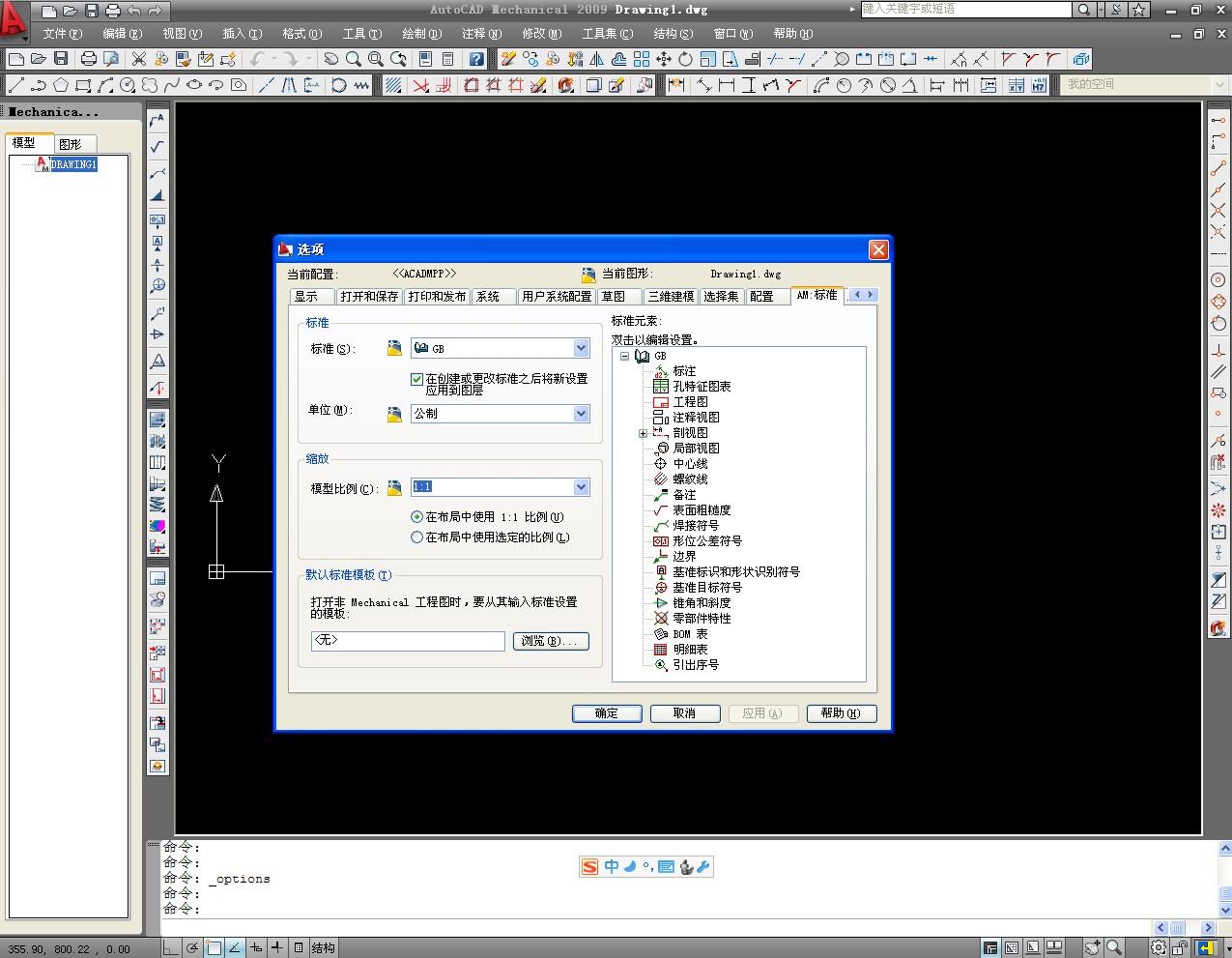Viewport: 1232px width, 958px height.
Task: Toggle the 结构 status bar button
Action: pyautogui.click(x=324, y=948)
